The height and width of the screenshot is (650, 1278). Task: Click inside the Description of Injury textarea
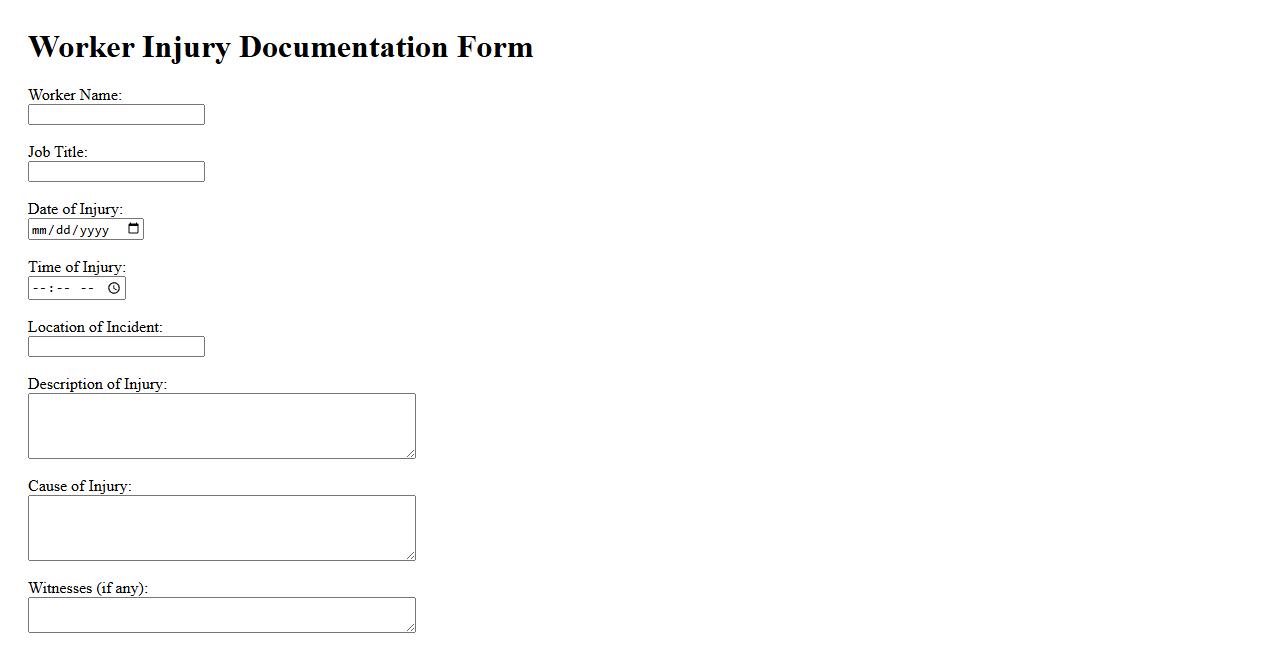point(221,426)
